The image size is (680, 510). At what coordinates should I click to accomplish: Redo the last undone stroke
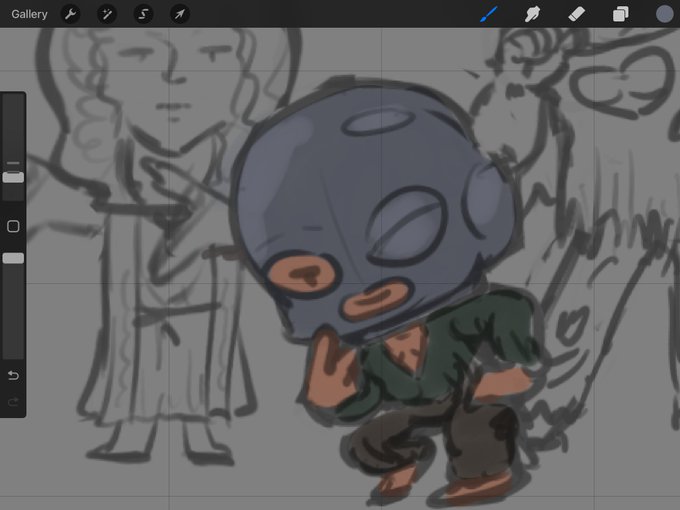point(13,402)
